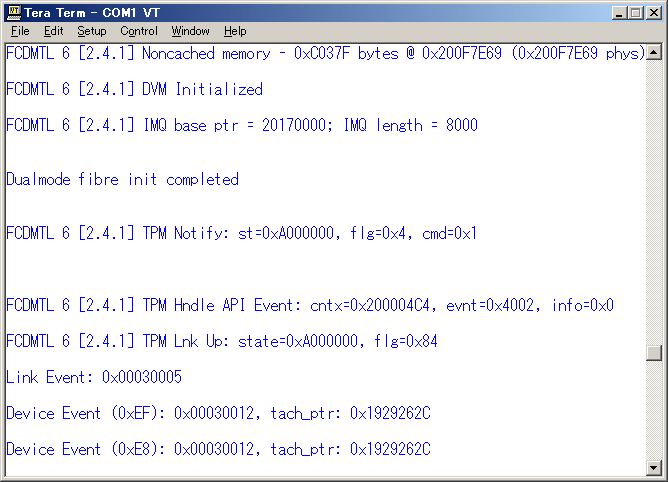Open the Window menu

point(191,31)
